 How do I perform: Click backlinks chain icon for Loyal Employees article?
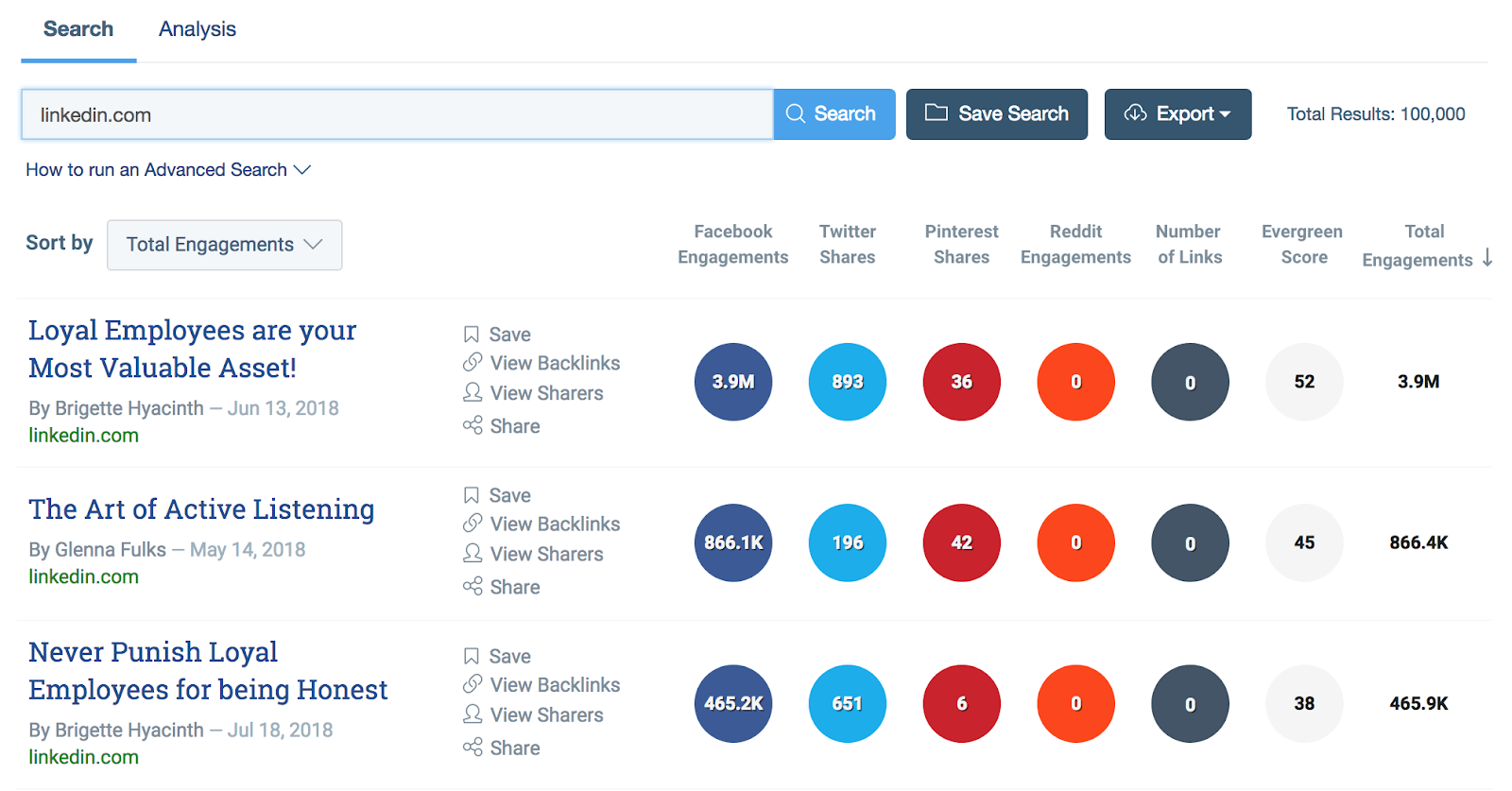pyautogui.click(x=472, y=363)
